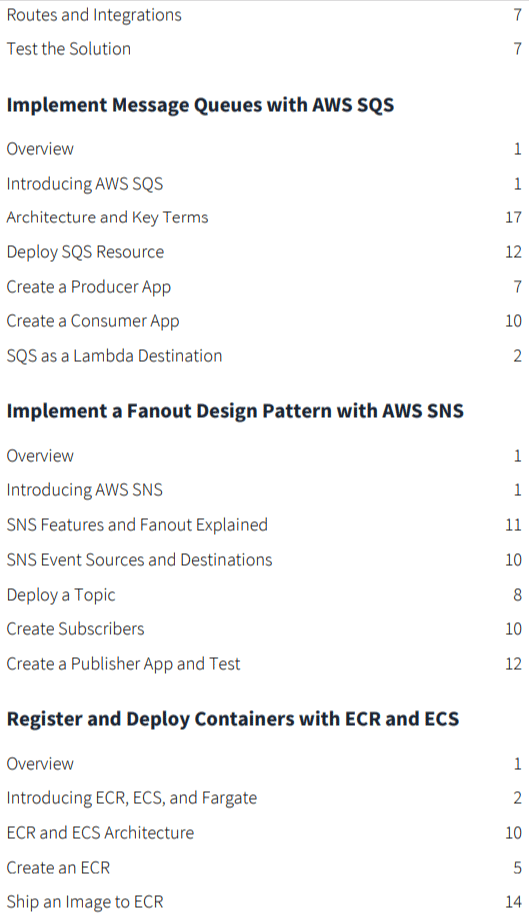The width and height of the screenshot is (529, 916).
Task: Open Introducing ECR, ECS, and Fargate lesson
Action: (x=132, y=798)
